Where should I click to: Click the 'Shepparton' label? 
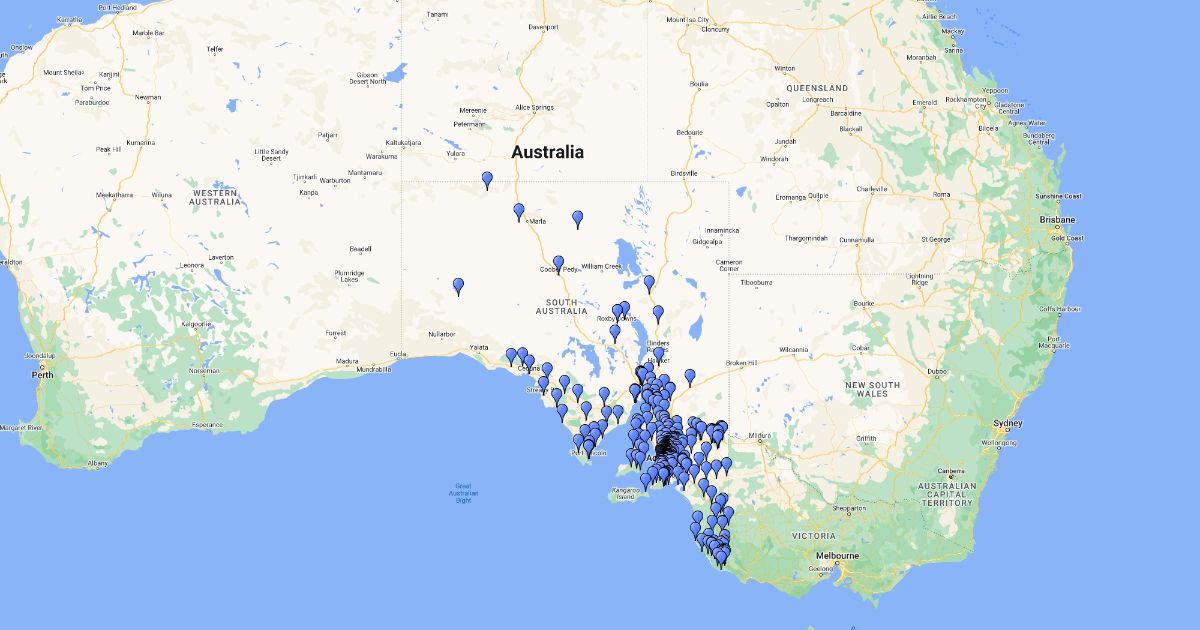(848, 508)
